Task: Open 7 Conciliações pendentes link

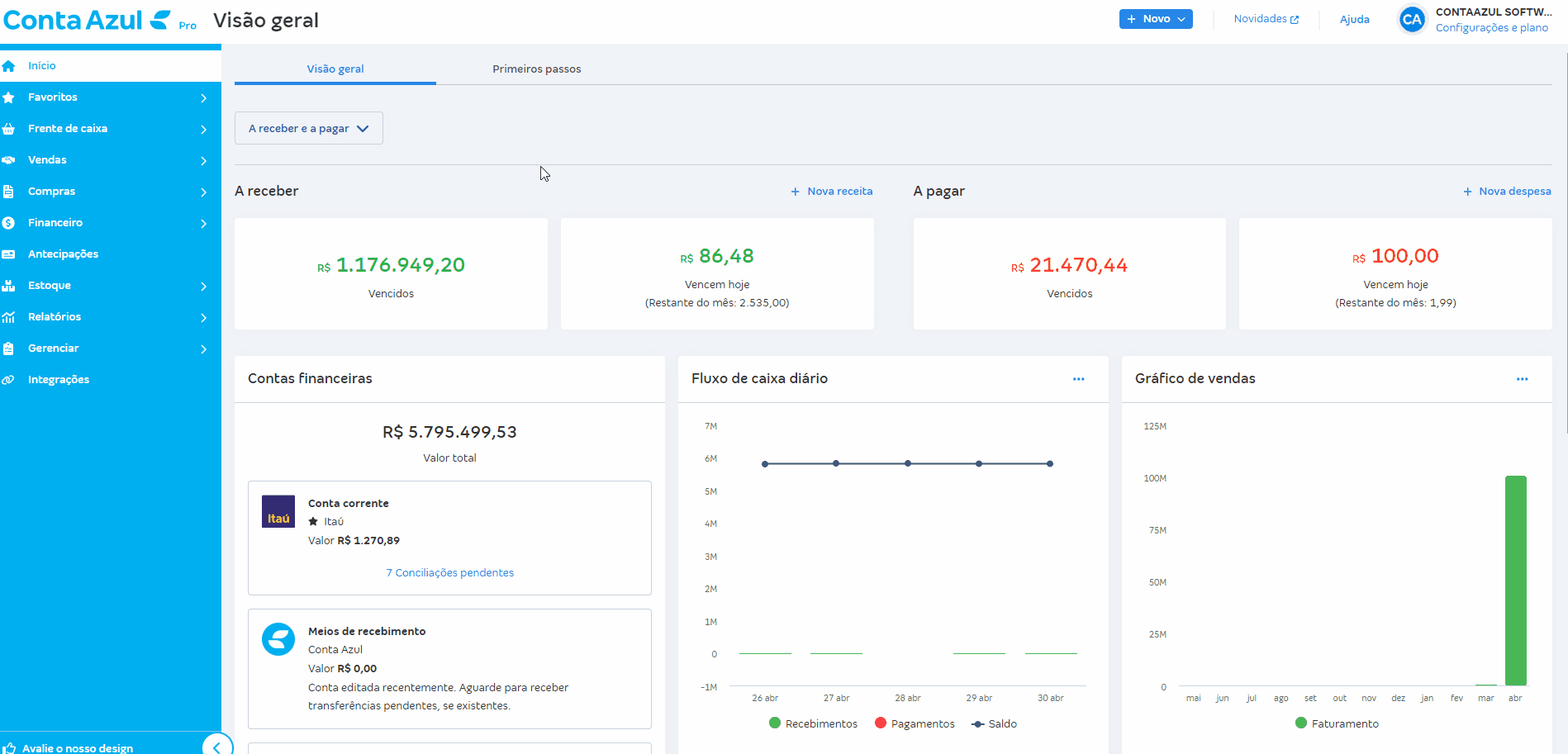Action: point(450,572)
